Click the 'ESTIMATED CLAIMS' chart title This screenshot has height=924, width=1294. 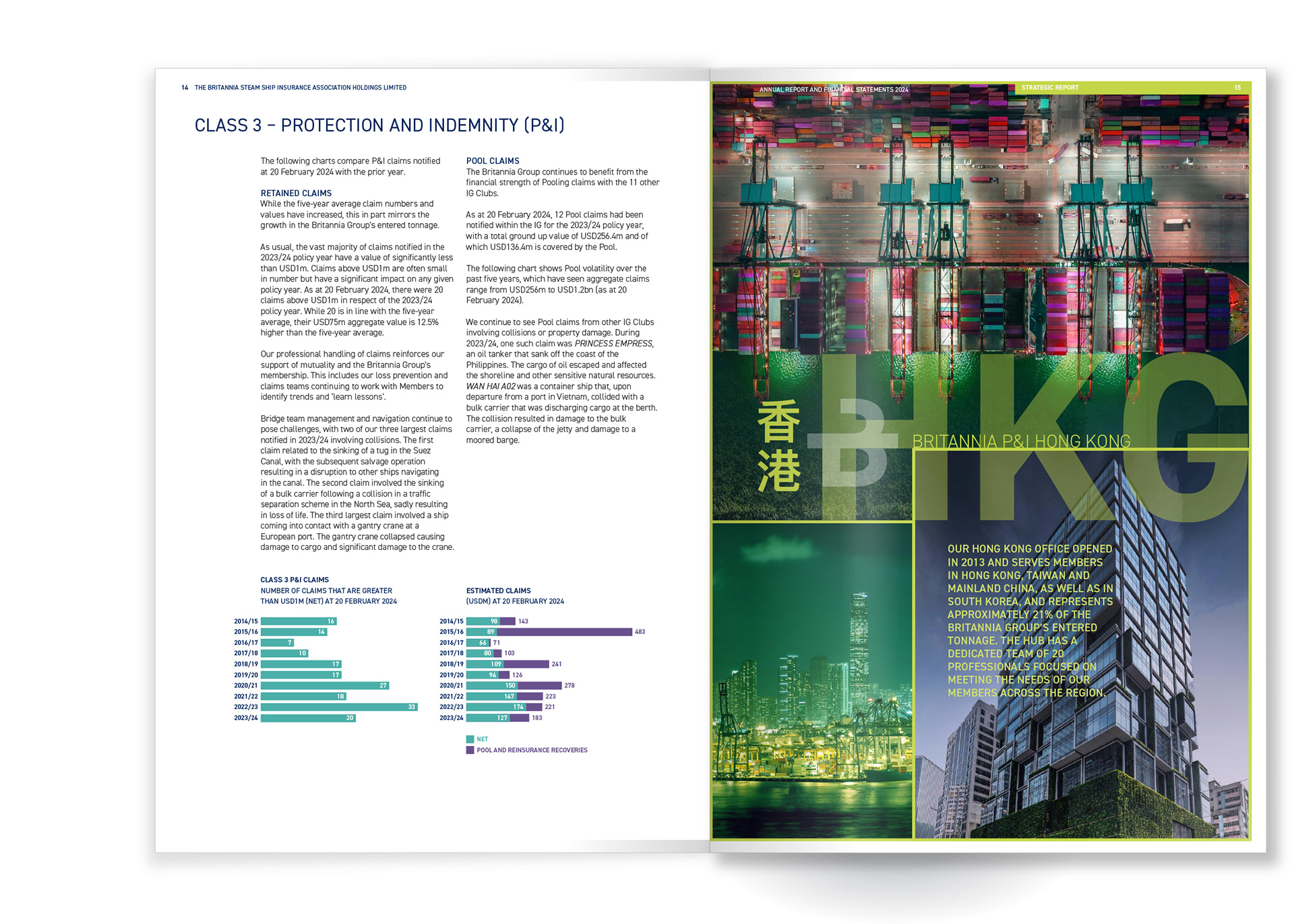point(499,590)
